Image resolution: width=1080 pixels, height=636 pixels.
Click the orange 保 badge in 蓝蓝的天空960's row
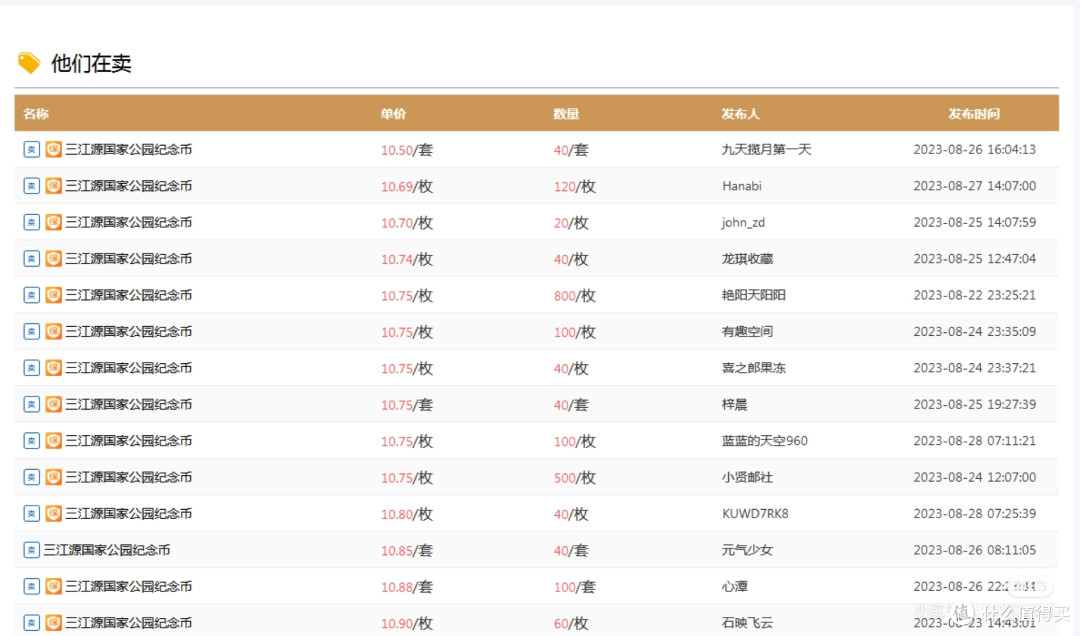[x=54, y=441]
